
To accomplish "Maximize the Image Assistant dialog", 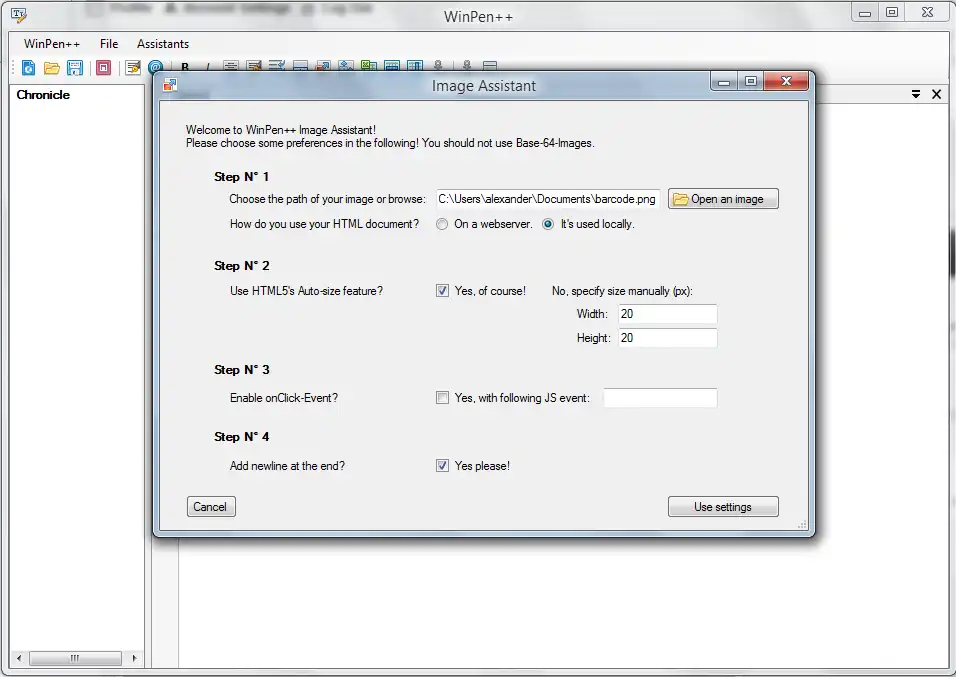I will click(x=751, y=81).
